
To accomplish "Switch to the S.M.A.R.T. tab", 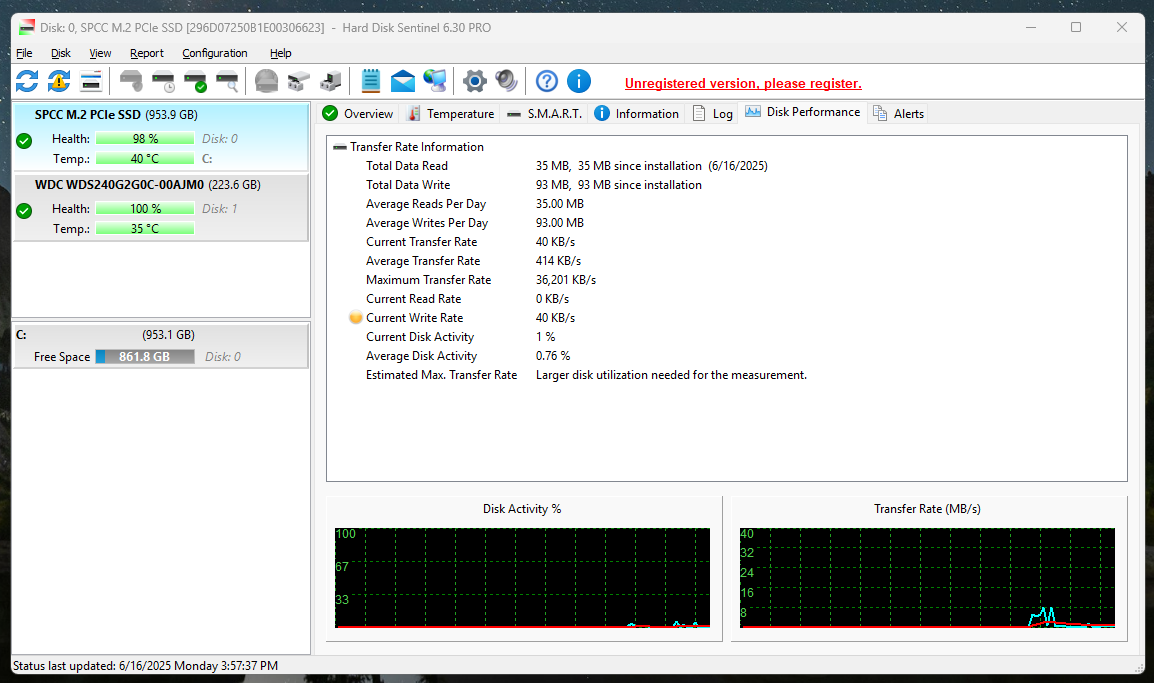I will [x=545, y=114].
